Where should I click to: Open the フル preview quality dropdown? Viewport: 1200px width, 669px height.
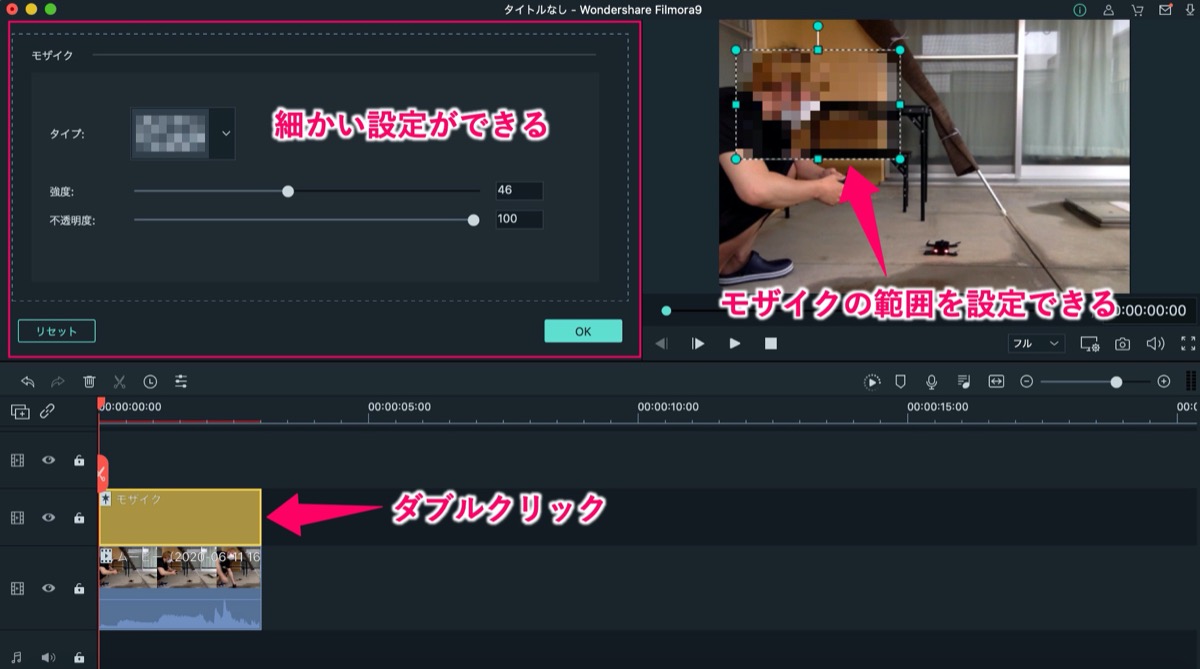(1037, 343)
